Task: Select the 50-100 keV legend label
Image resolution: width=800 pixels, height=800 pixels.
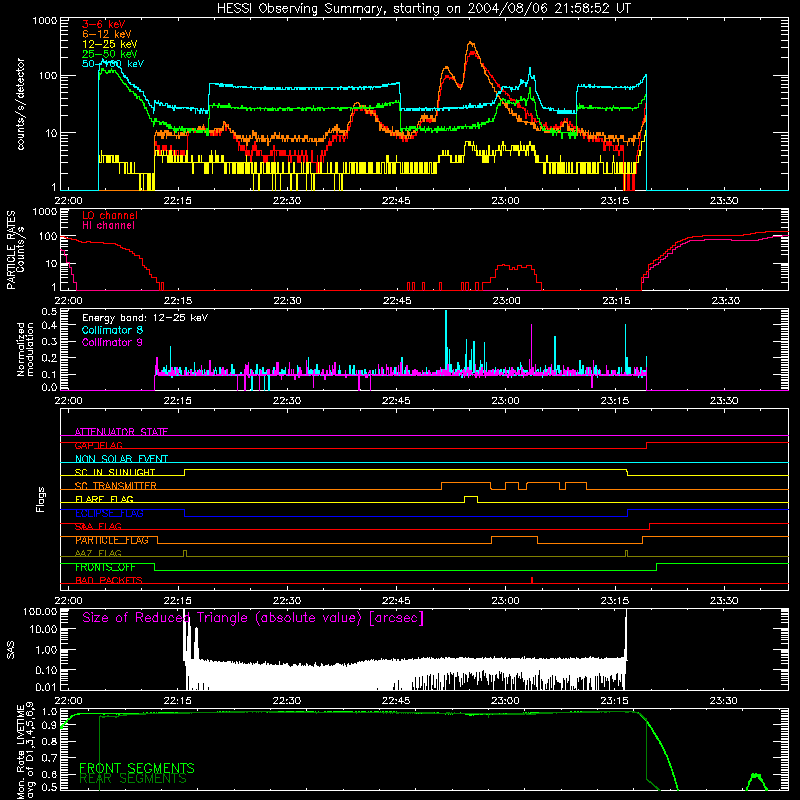Action: coord(113,64)
